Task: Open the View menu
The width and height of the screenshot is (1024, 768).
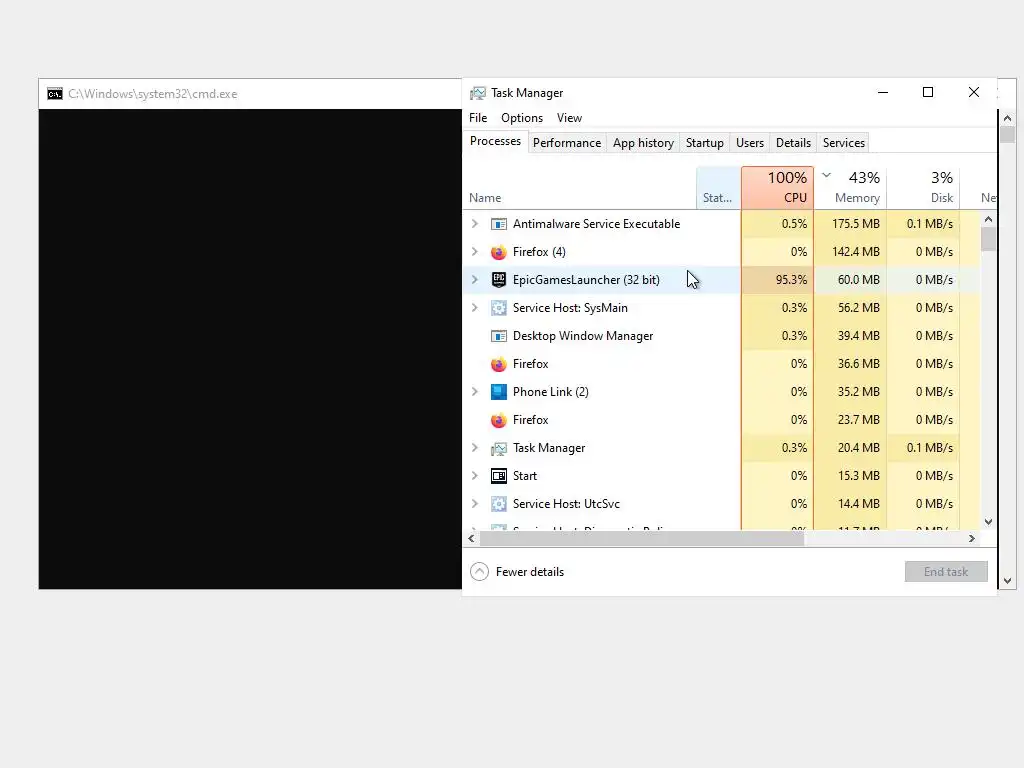Action: [569, 118]
